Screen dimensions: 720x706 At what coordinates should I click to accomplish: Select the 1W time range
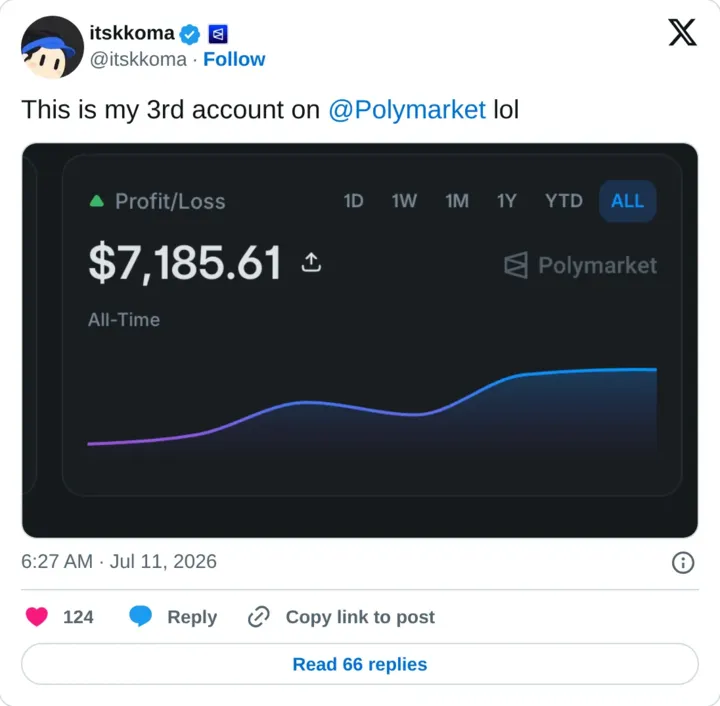[404, 201]
